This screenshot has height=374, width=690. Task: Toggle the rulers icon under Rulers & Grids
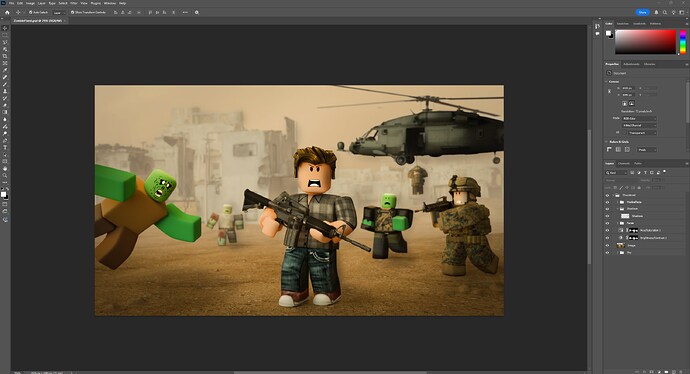pos(609,149)
